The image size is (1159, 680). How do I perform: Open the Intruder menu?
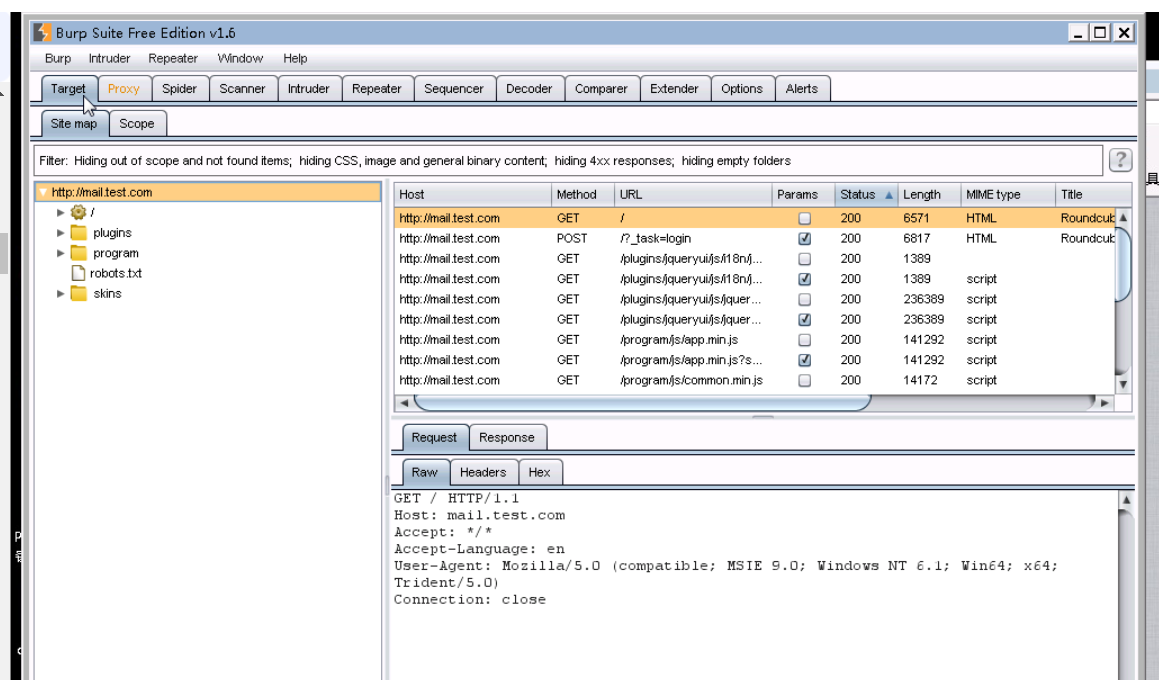click(x=109, y=58)
